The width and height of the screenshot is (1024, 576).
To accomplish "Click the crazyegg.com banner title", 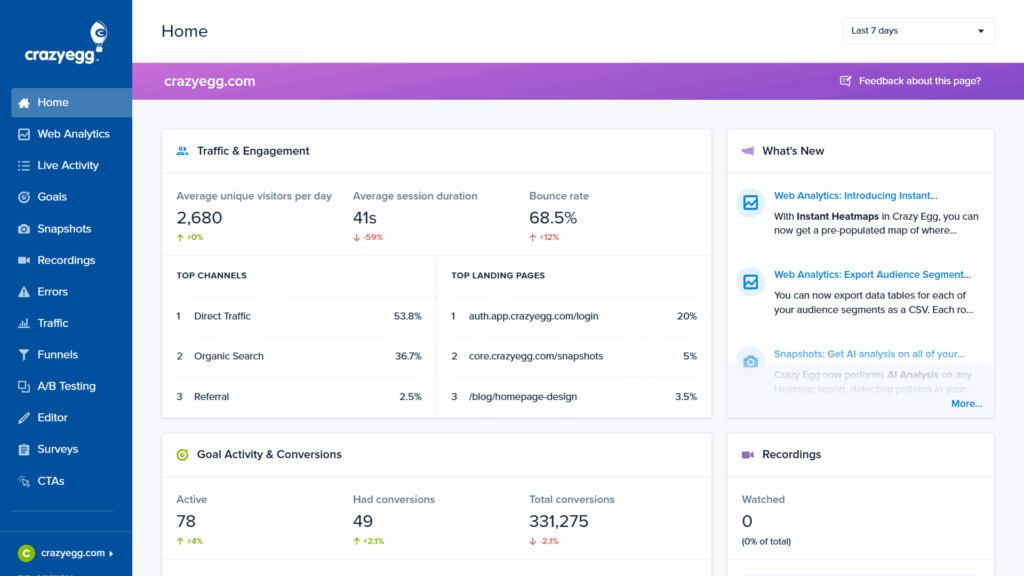I will (x=211, y=80).
